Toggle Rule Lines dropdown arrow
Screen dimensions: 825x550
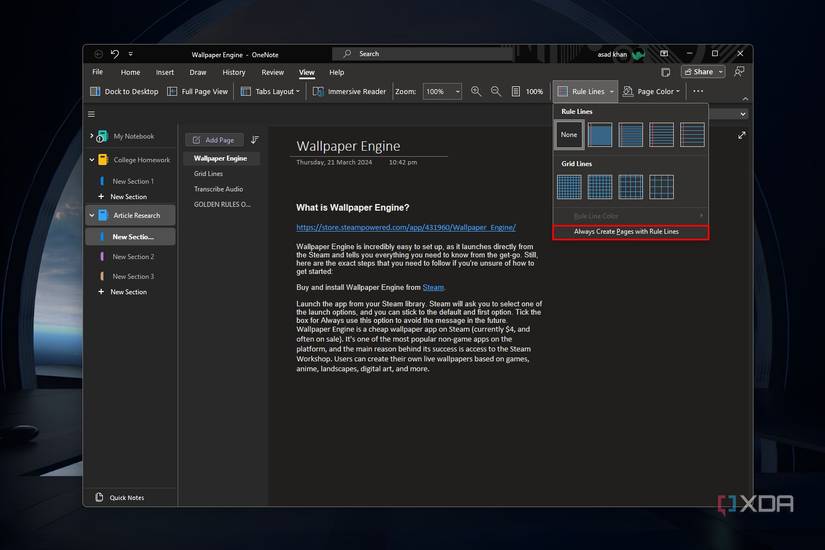[611, 92]
